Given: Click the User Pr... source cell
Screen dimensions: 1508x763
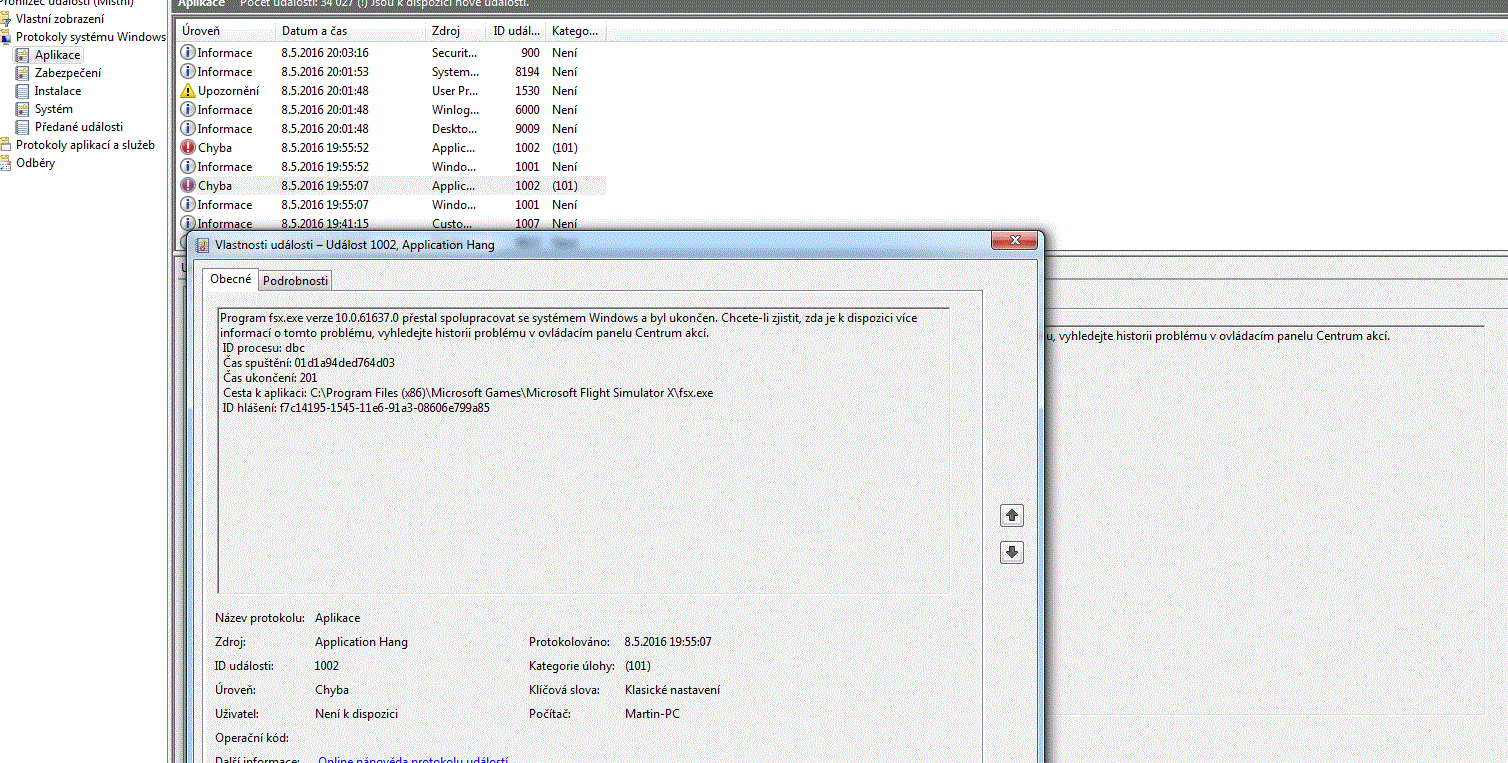Looking at the screenshot, I should (x=455, y=91).
